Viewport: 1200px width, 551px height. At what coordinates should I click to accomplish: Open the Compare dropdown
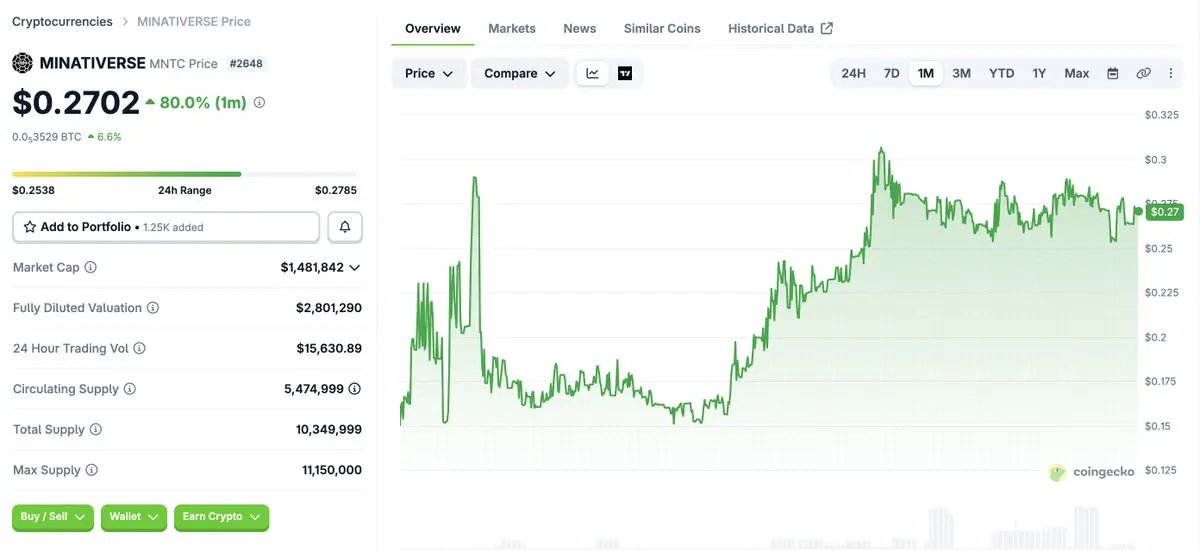pyautogui.click(x=520, y=73)
